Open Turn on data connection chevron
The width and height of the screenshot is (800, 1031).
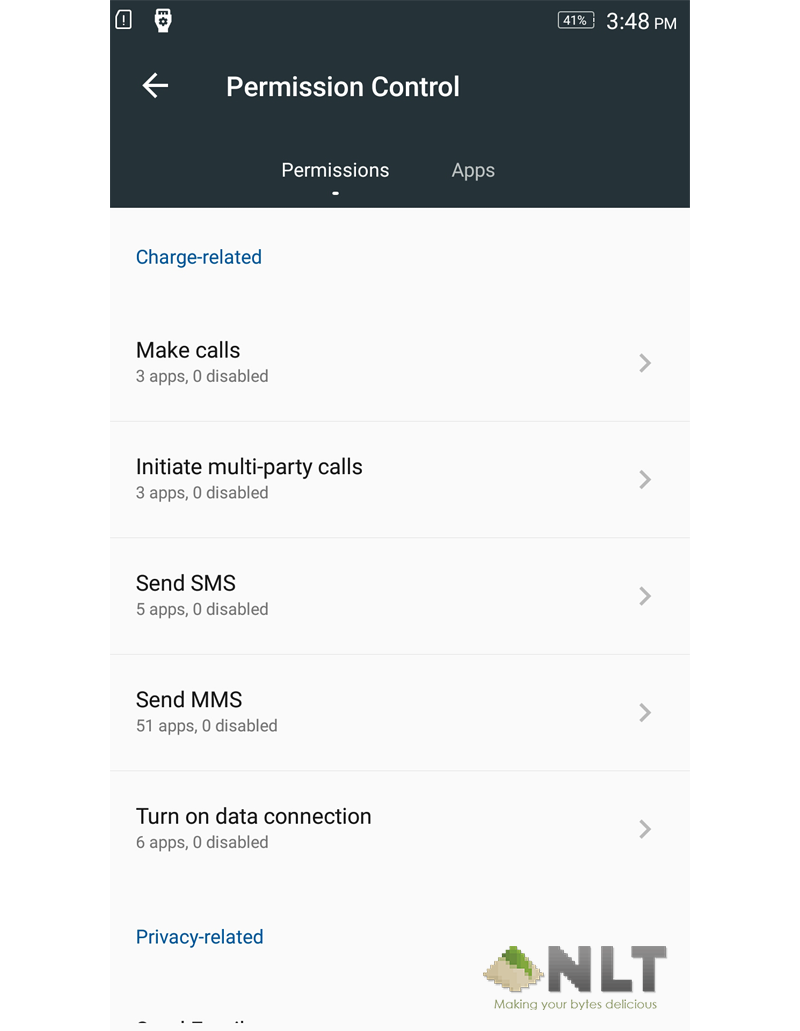coord(645,828)
